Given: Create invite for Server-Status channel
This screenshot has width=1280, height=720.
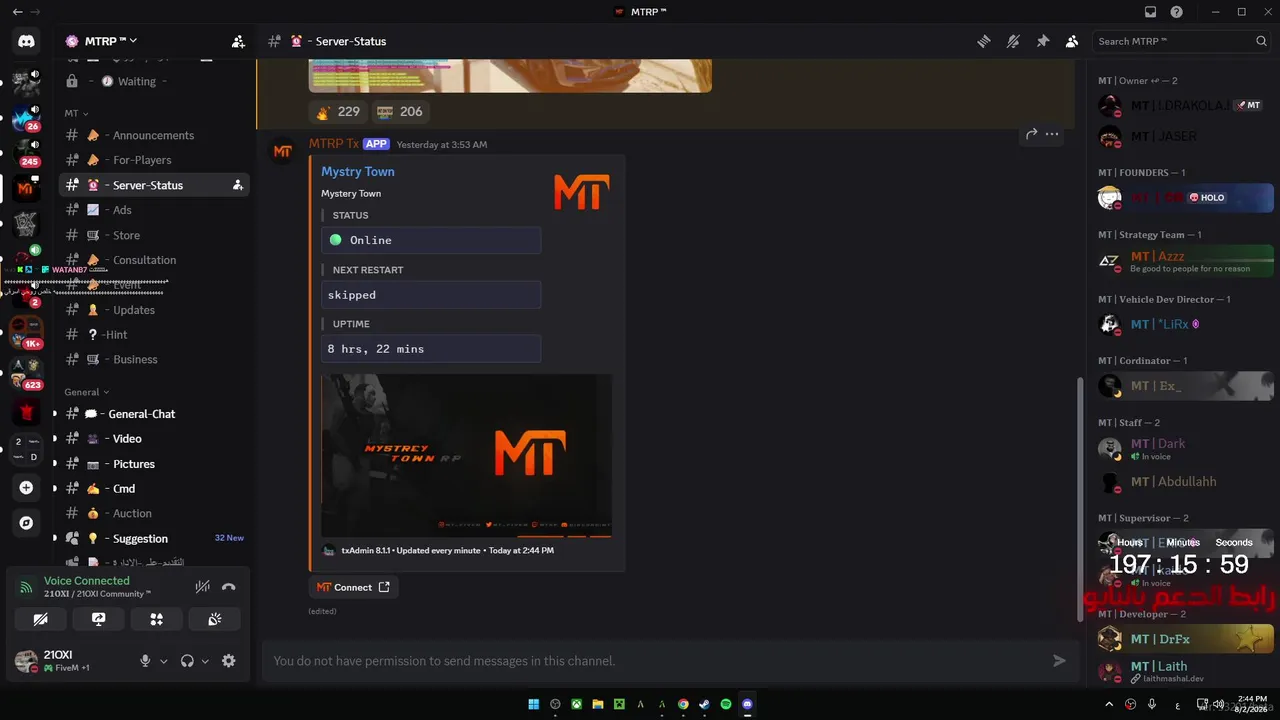Looking at the screenshot, I should pyautogui.click(x=237, y=185).
